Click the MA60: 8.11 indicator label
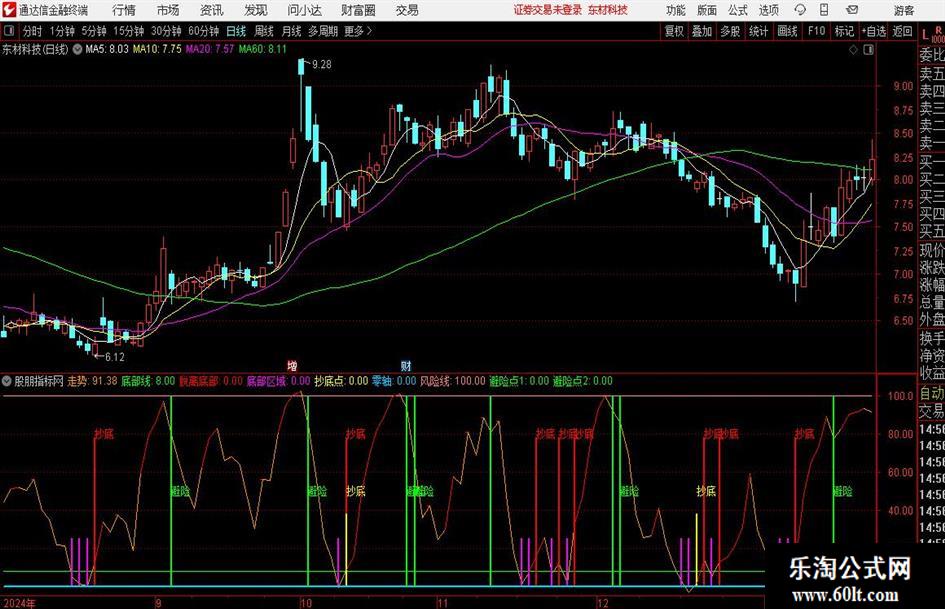945x609 pixels. pos(263,49)
